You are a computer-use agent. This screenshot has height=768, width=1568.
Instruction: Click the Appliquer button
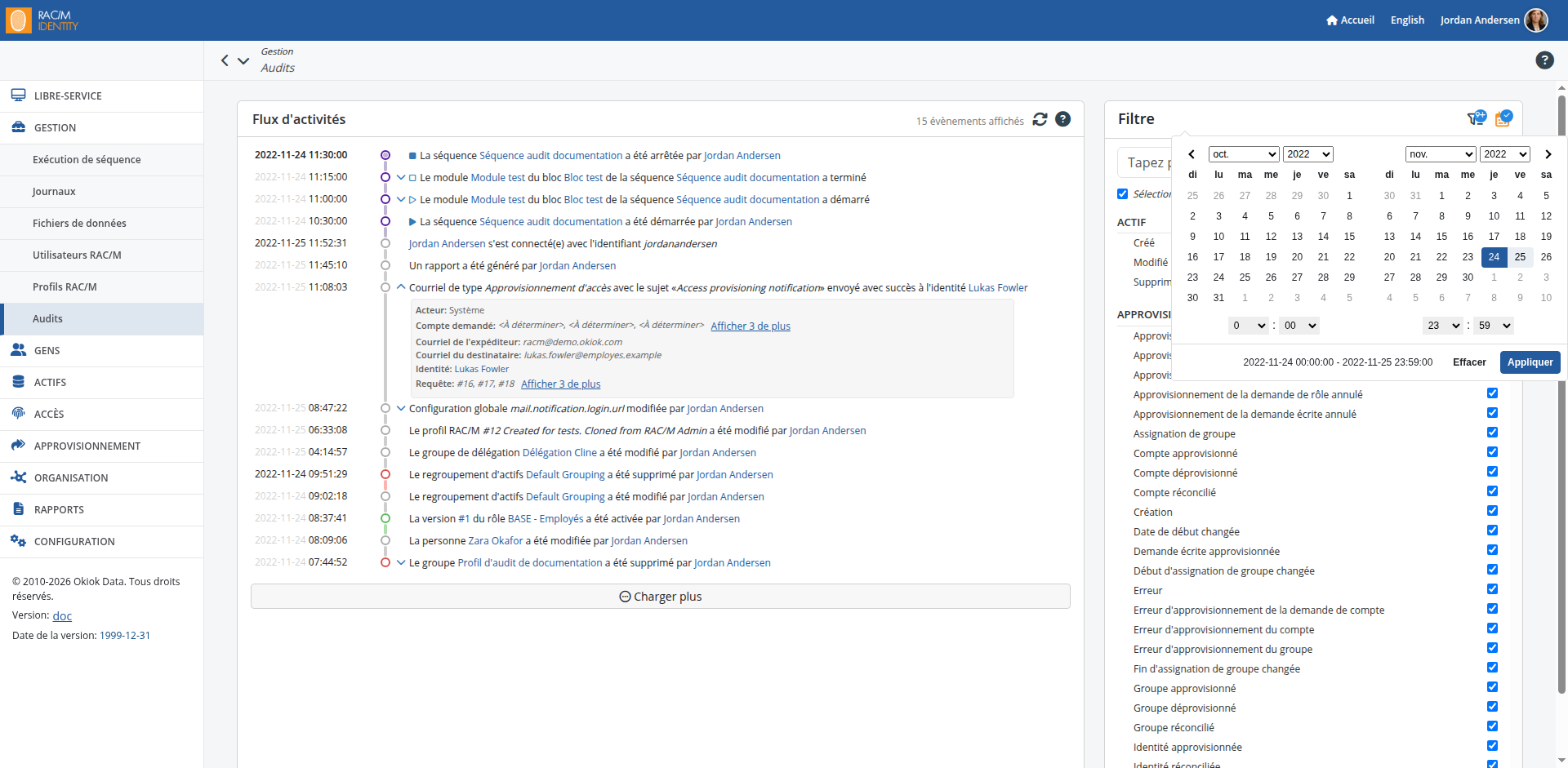coord(1530,362)
